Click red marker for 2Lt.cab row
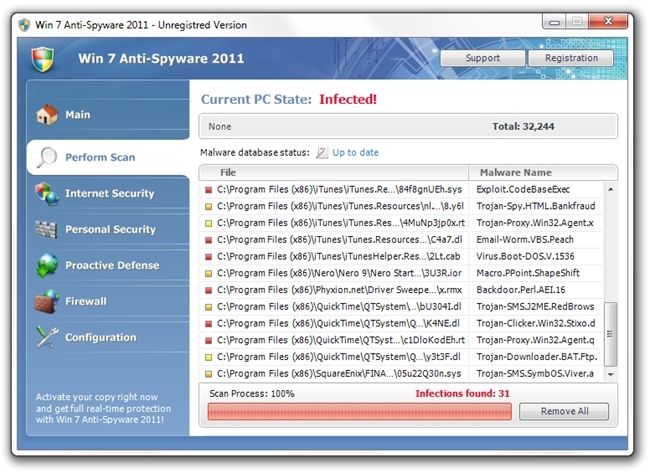The width and height of the screenshot is (650, 473). point(209,257)
